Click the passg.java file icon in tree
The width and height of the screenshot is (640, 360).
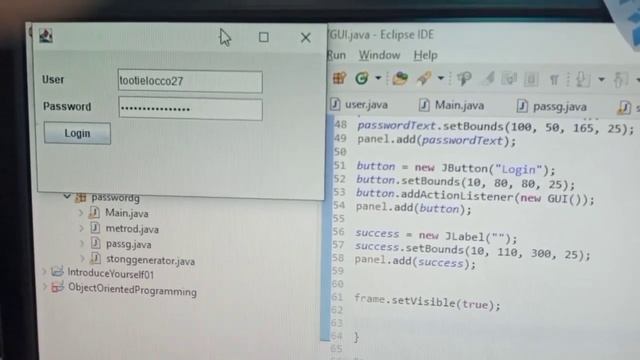96,243
